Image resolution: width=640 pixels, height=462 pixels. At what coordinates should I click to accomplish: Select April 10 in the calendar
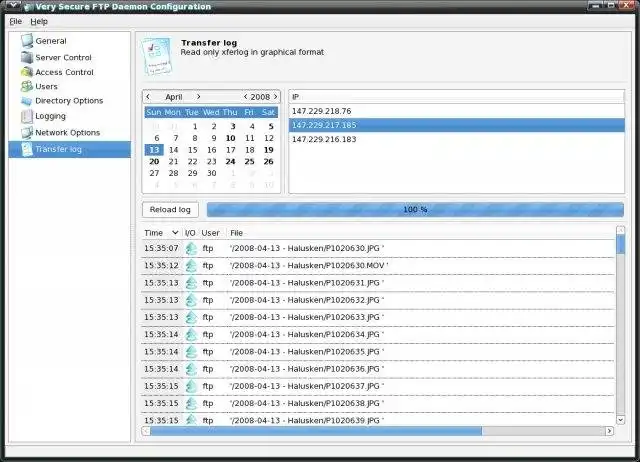pos(231,138)
